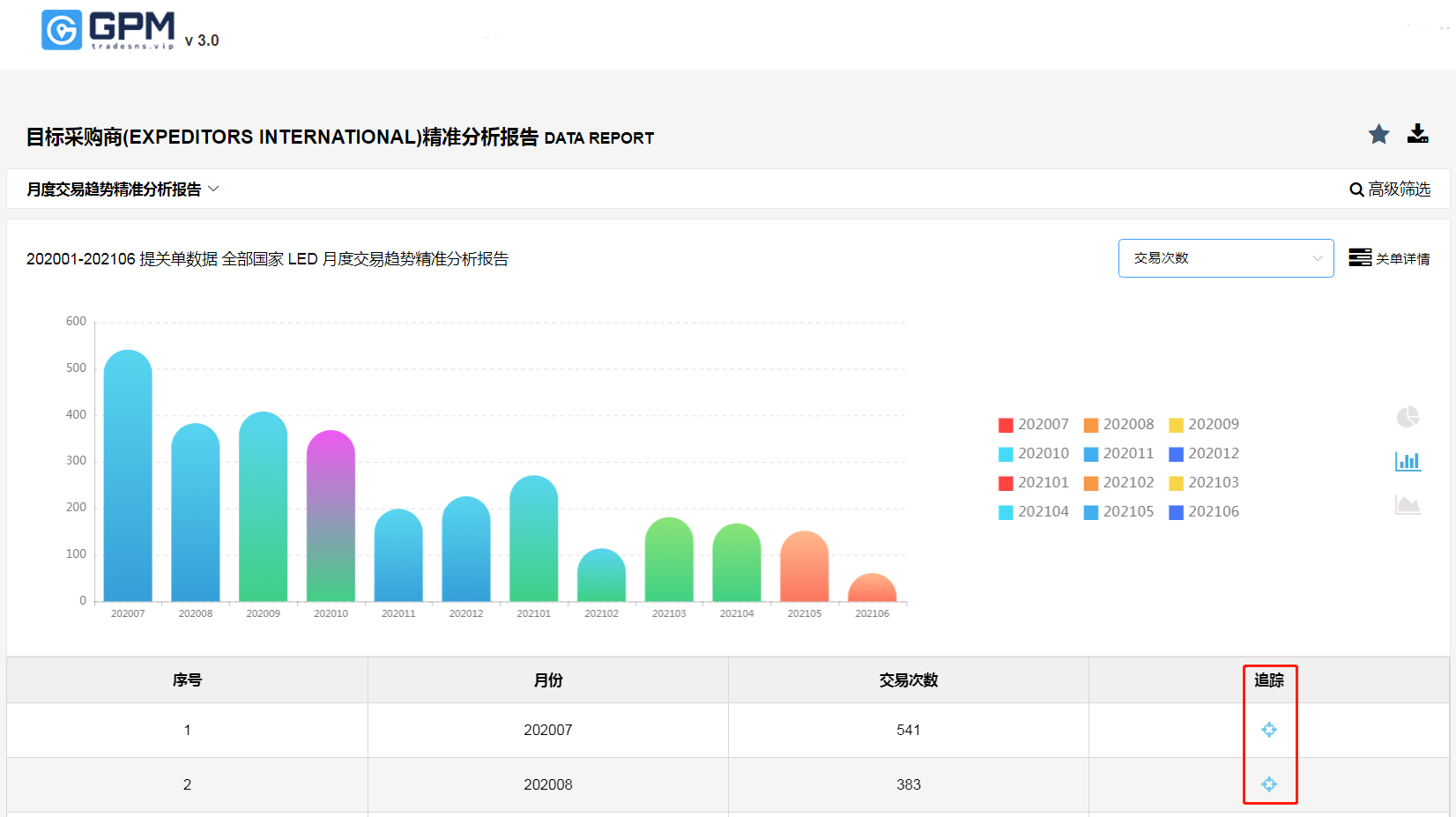Viewport: 1456px width, 817px height.
Task: Toggle legend swatch for 202008
Action: coord(1091,425)
